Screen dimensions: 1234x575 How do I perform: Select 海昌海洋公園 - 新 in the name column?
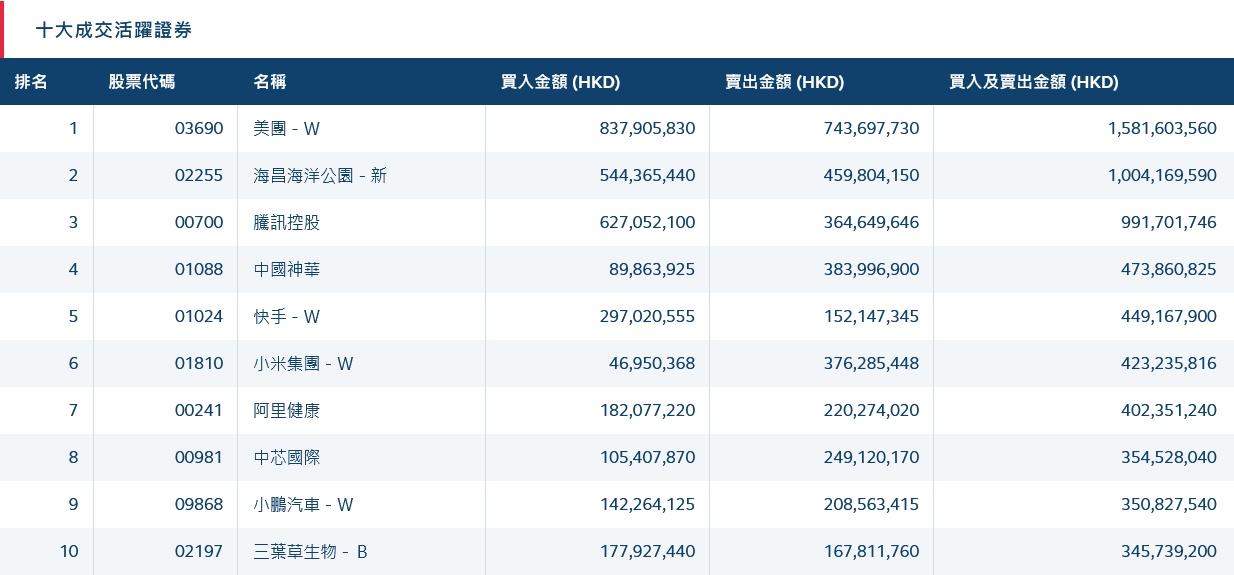(x=320, y=175)
